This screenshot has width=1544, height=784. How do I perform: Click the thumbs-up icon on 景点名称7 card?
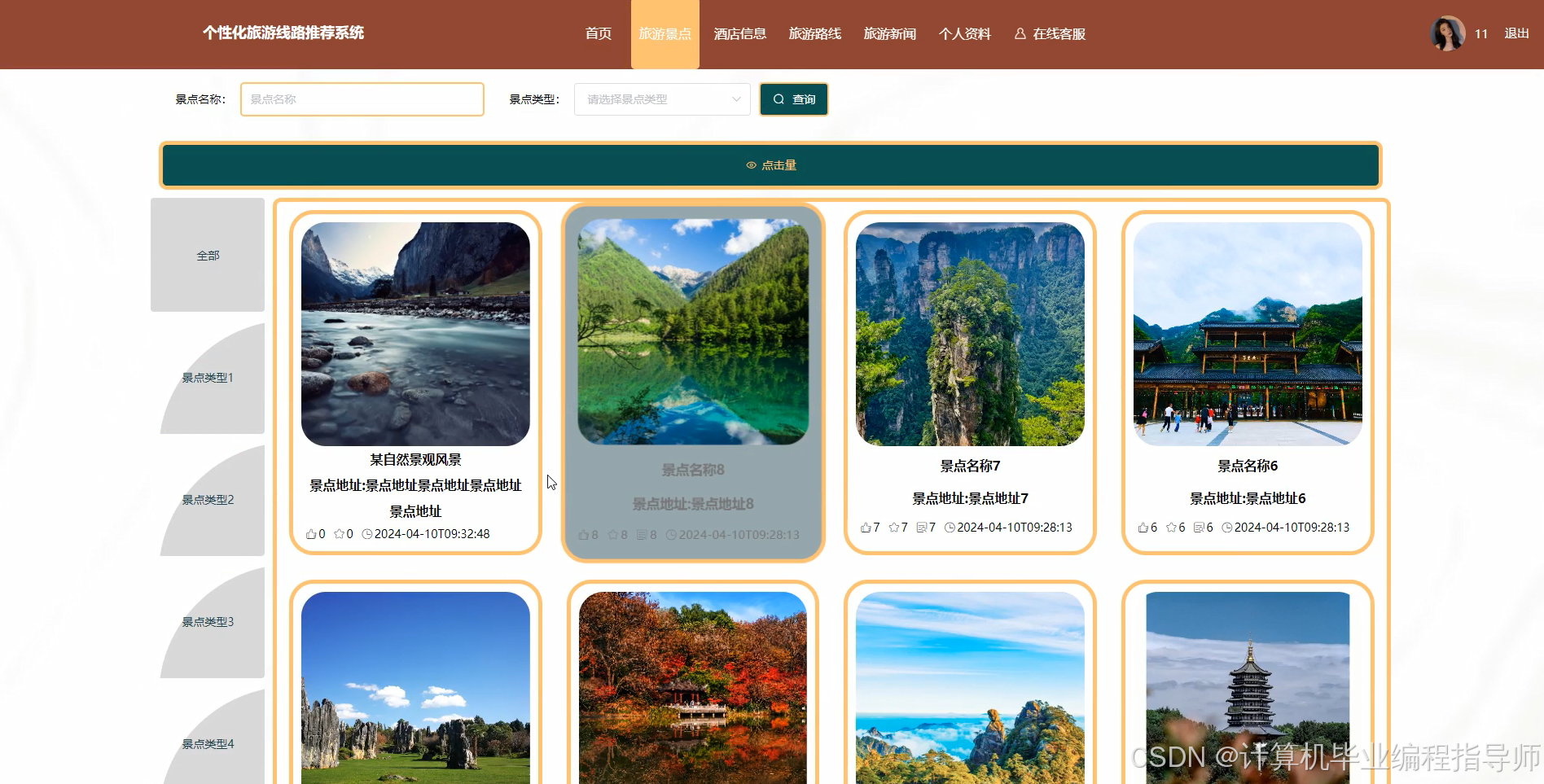point(866,528)
